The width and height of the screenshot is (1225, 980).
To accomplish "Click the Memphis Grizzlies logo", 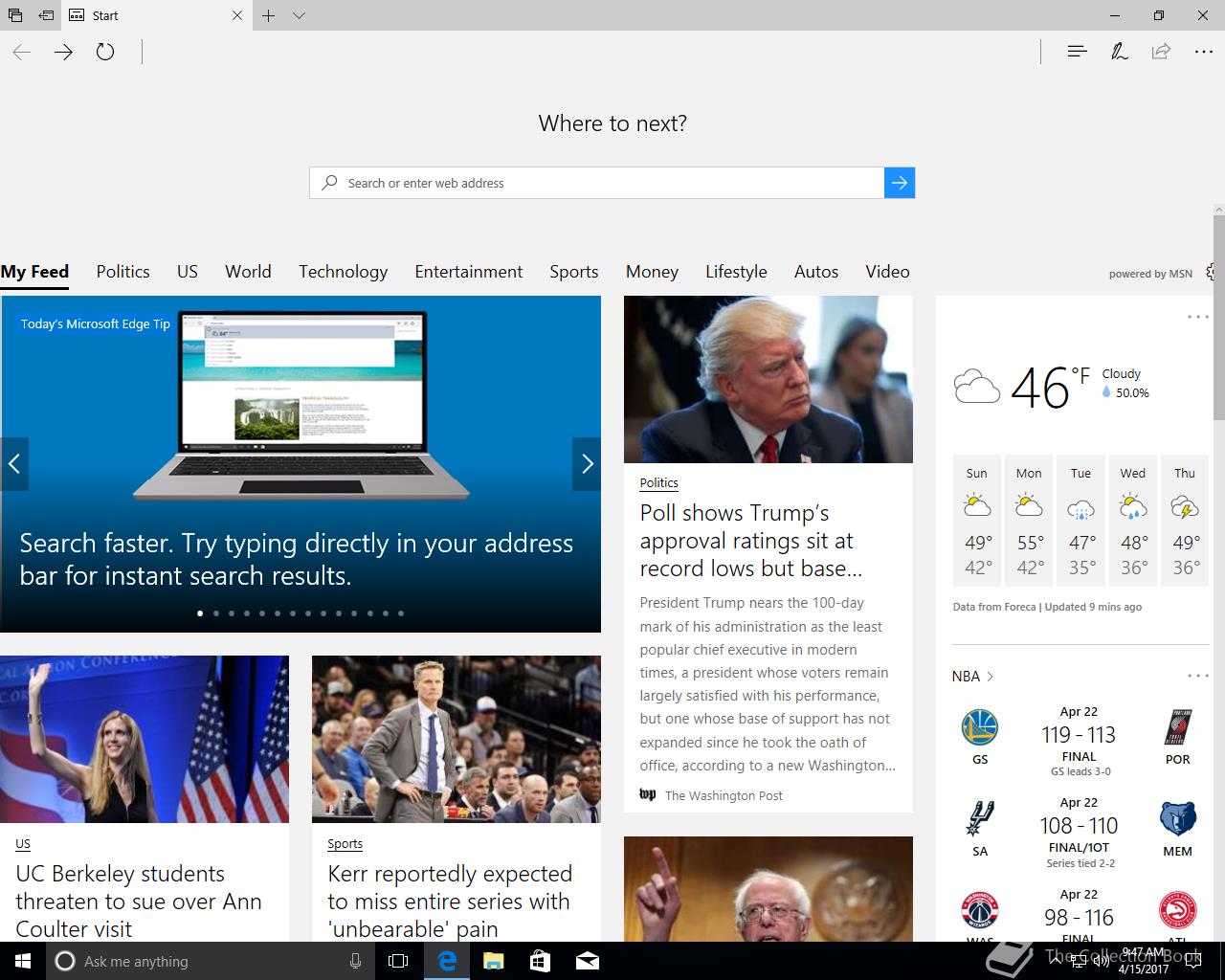I will [x=1177, y=819].
